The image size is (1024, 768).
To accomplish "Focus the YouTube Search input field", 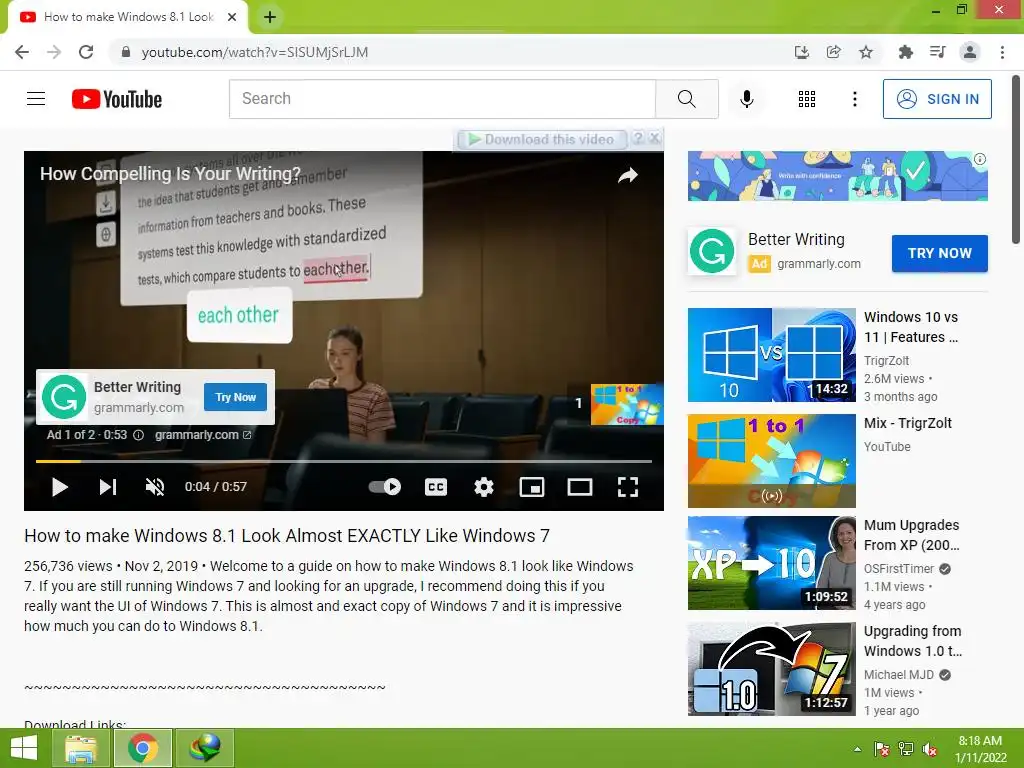I will [x=442, y=99].
